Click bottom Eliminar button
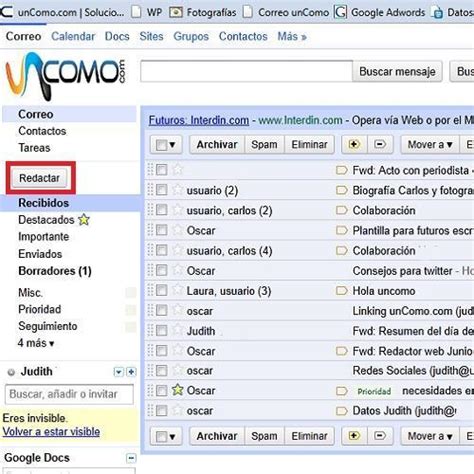The height and width of the screenshot is (474, 474). point(309,436)
